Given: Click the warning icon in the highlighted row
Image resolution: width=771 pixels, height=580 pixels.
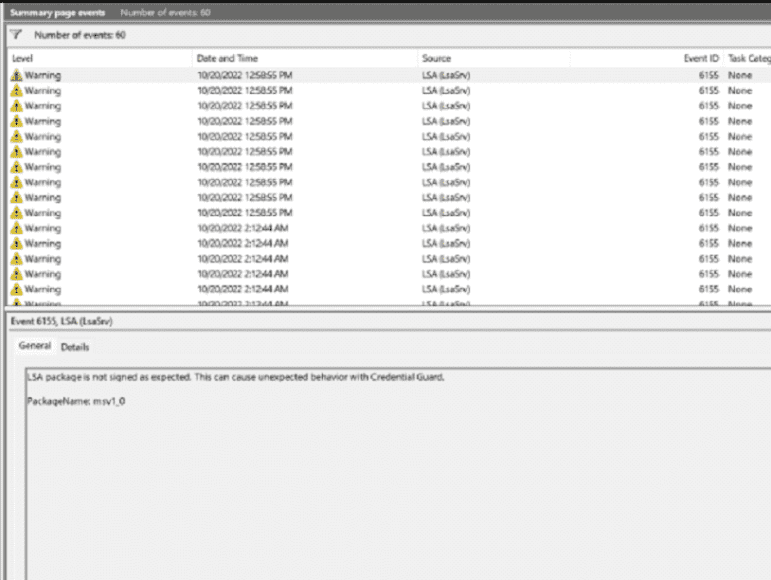Looking at the screenshot, I should [x=17, y=75].
